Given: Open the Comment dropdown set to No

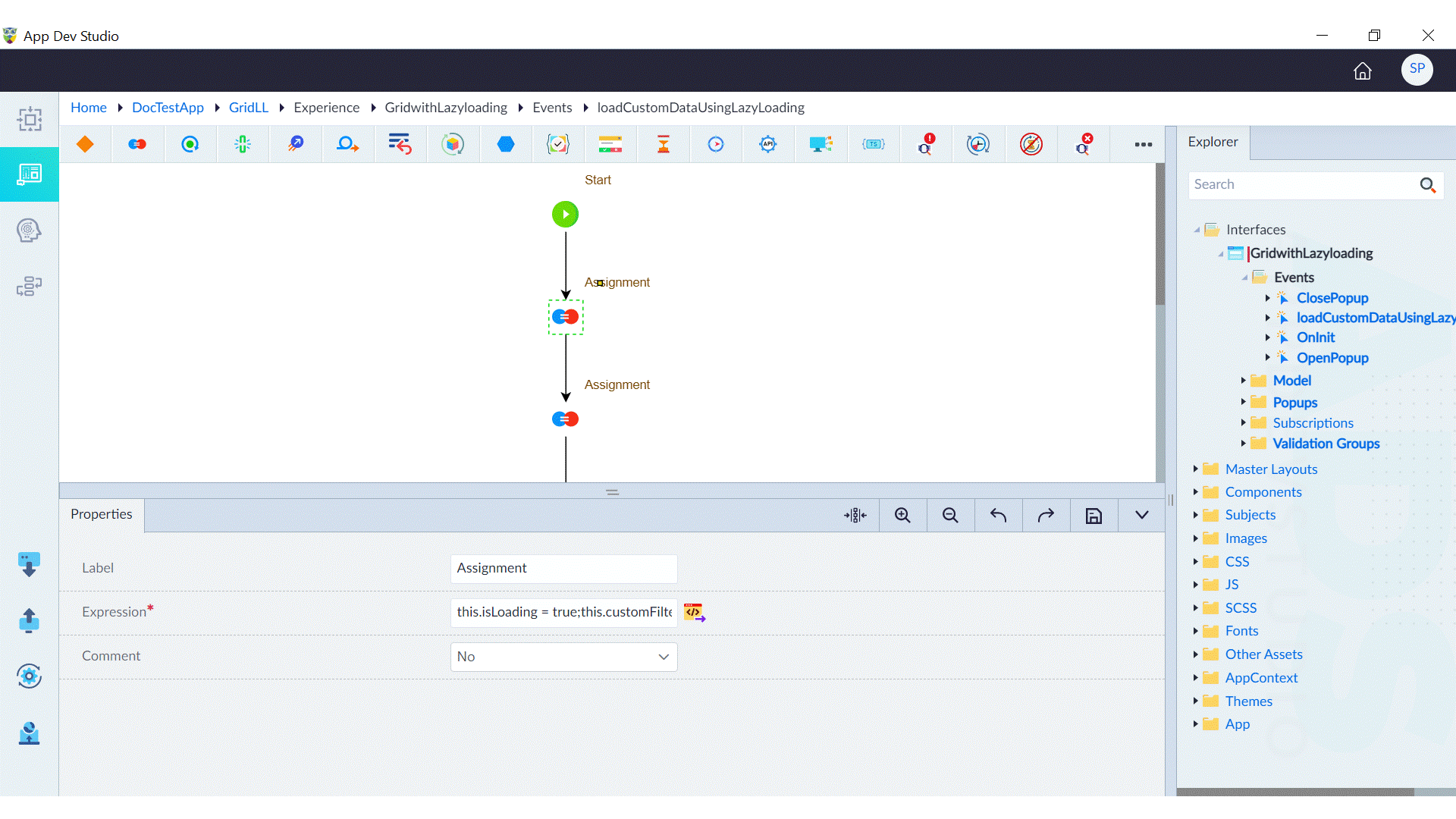Looking at the screenshot, I should pos(563,657).
